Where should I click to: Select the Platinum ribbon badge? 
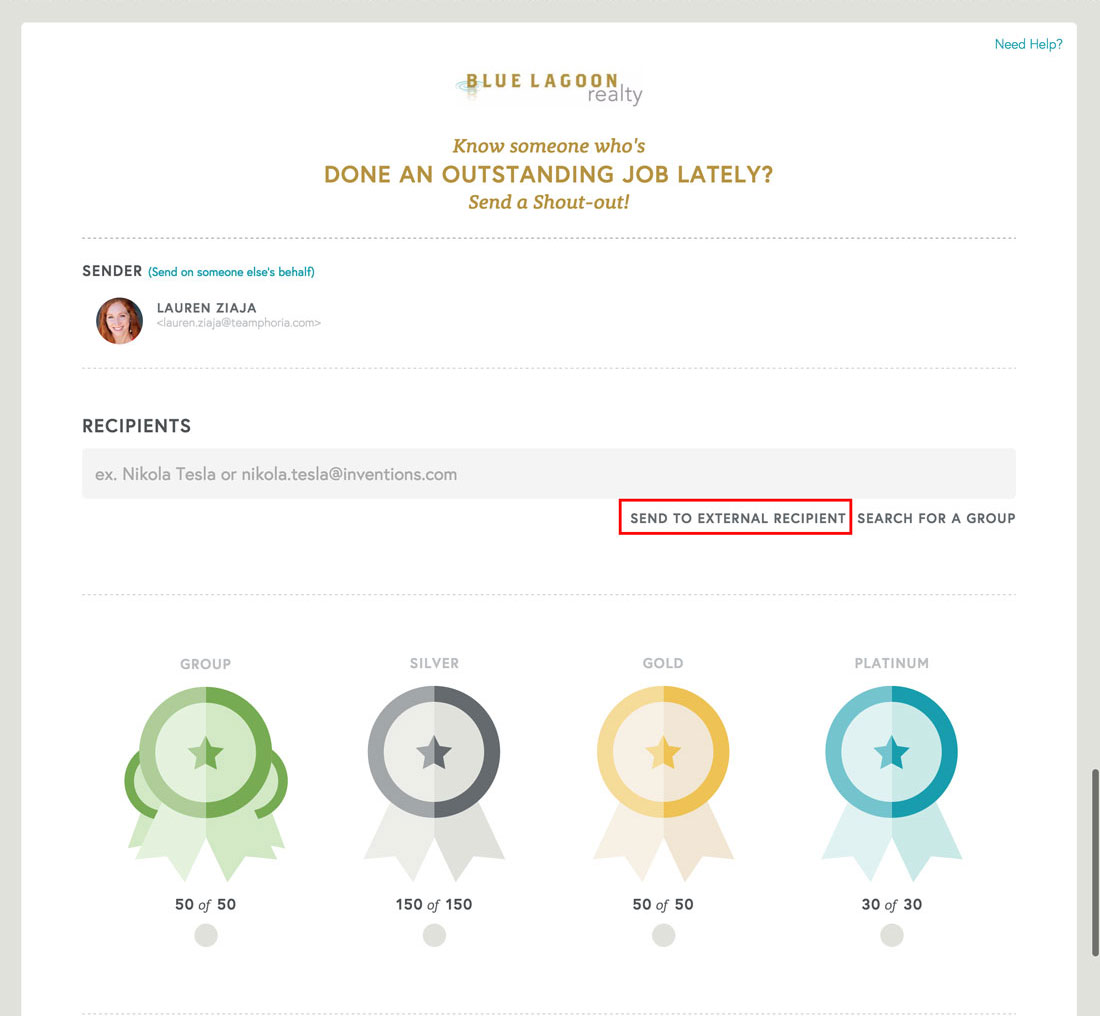tap(891, 768)
